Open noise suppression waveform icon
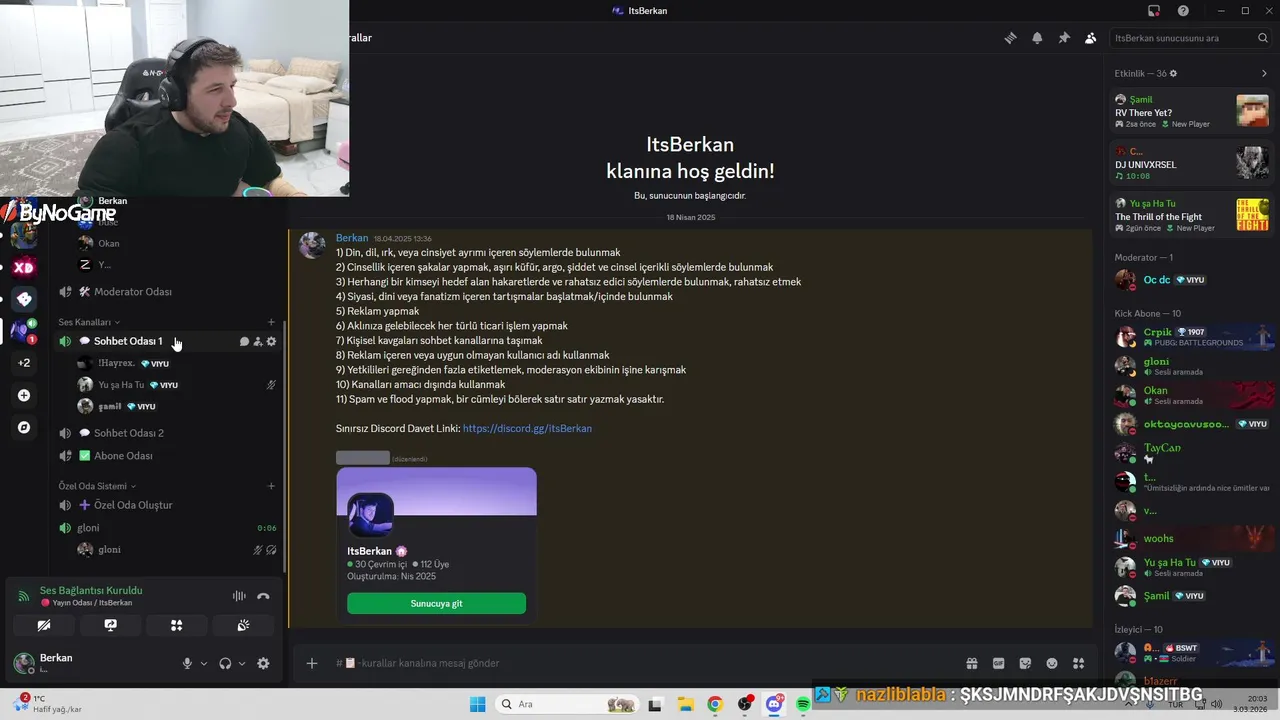This screenshot has height=720, width=1280. (239, 596)
